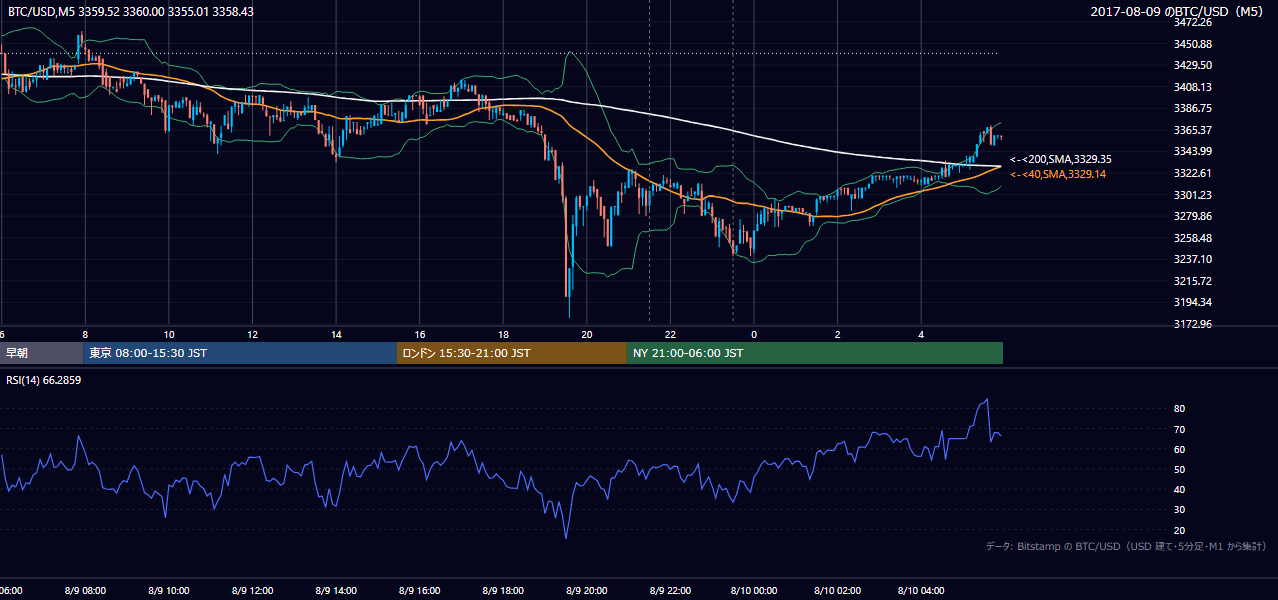Click RSI axis level 20

(1180, 530)
